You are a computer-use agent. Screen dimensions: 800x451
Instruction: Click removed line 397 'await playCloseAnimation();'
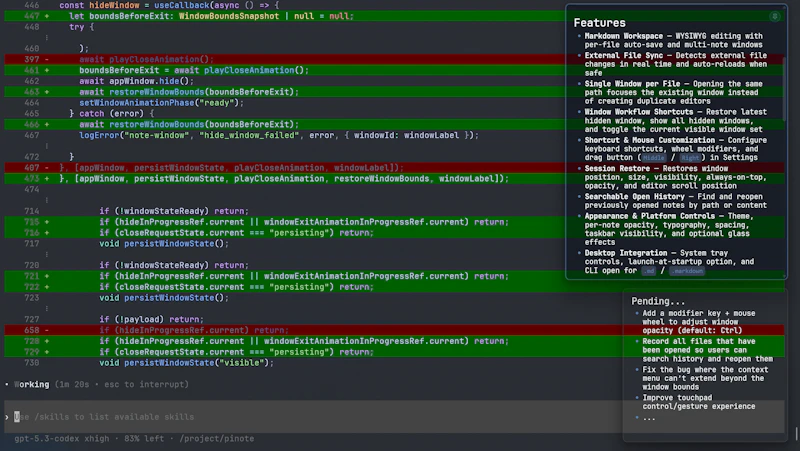point(146,59)
